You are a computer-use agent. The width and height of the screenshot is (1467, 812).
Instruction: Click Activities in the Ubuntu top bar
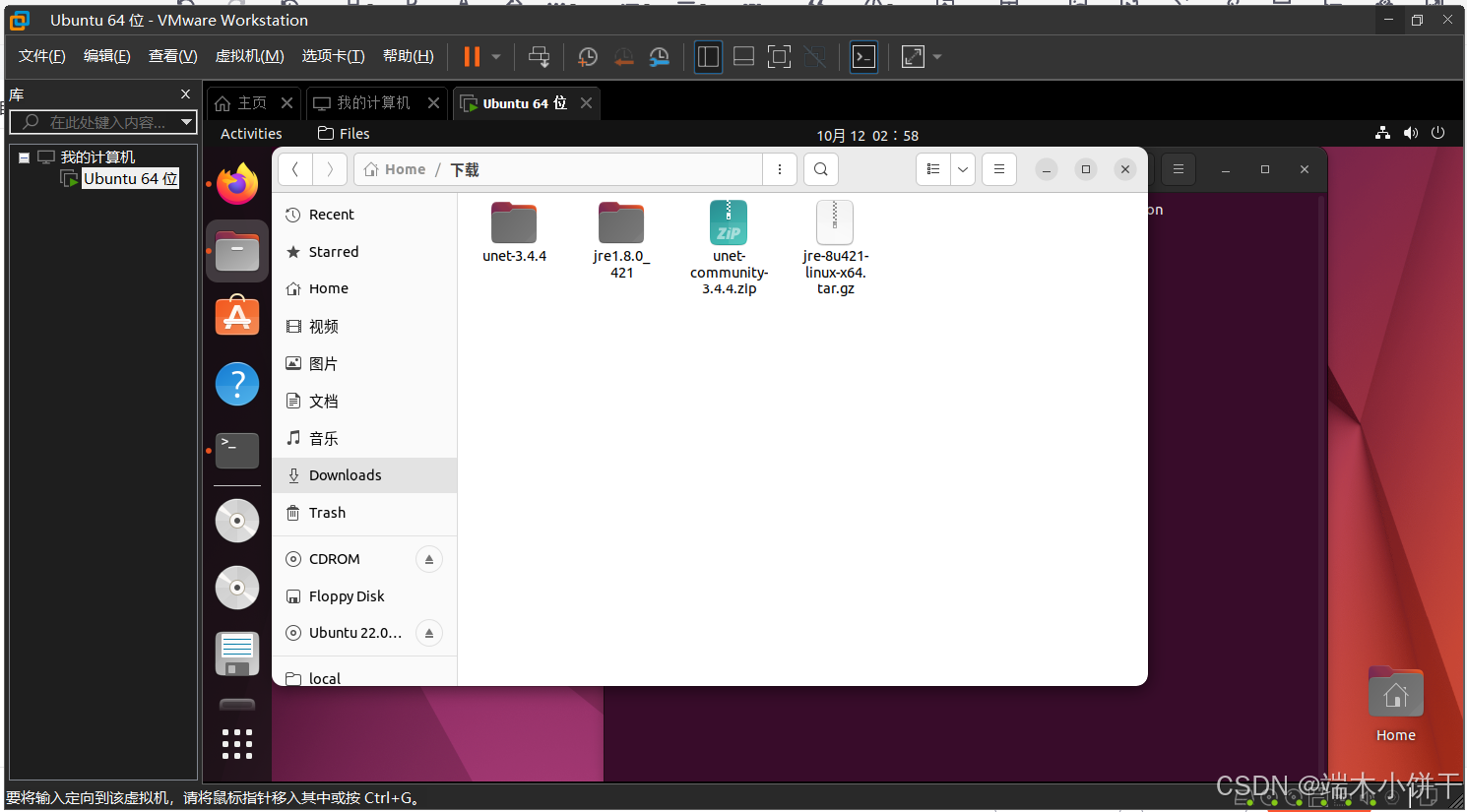tap(251, 134)
